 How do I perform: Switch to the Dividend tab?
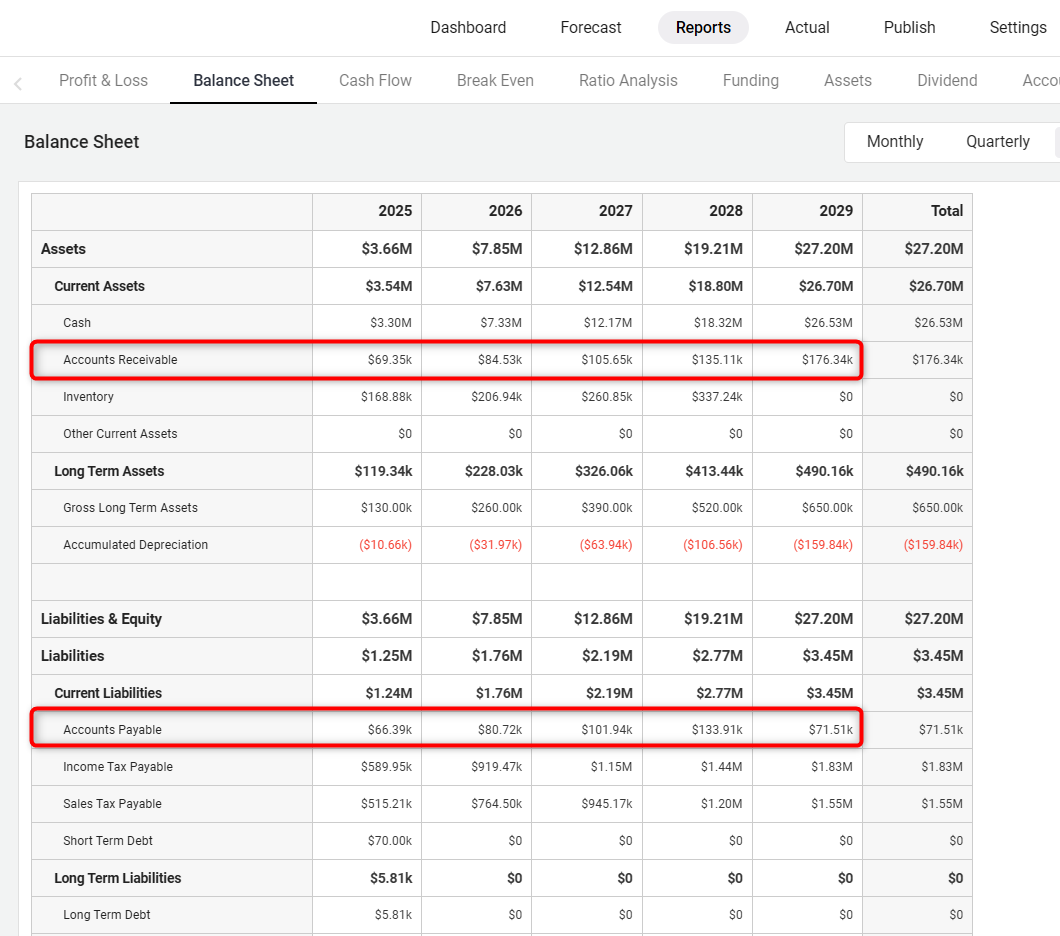tap(947, 80)
